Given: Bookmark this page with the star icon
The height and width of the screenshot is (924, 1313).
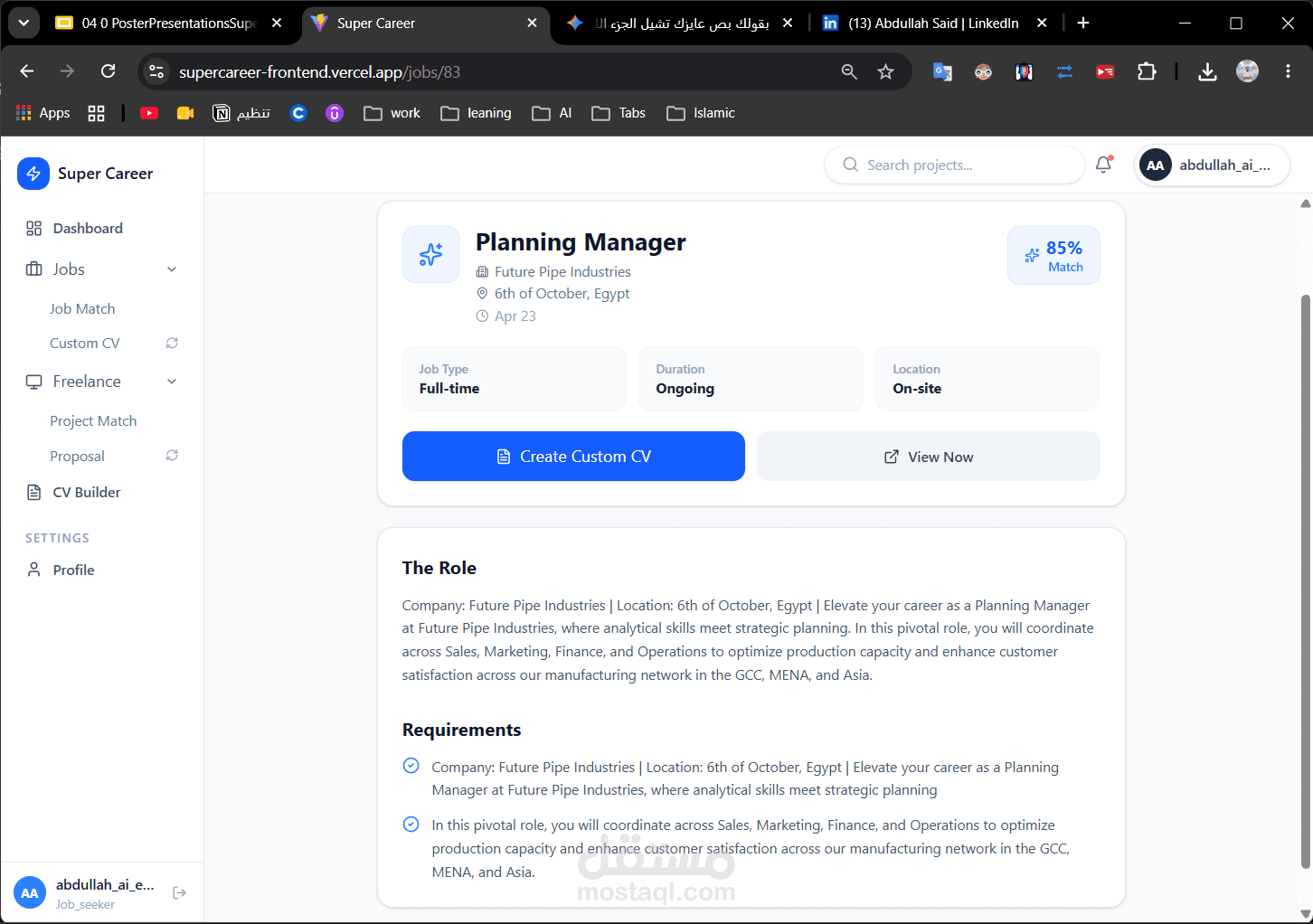Looking at the screenshot, I should tap(885, 71).
